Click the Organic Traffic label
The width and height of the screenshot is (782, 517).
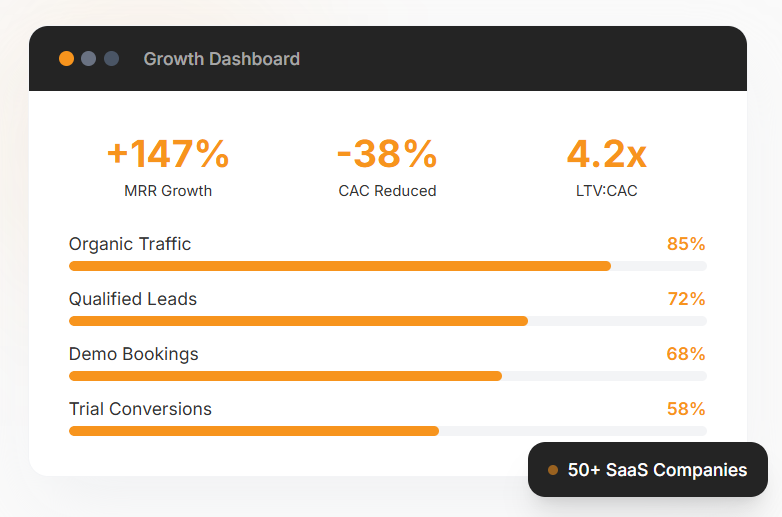130,244
